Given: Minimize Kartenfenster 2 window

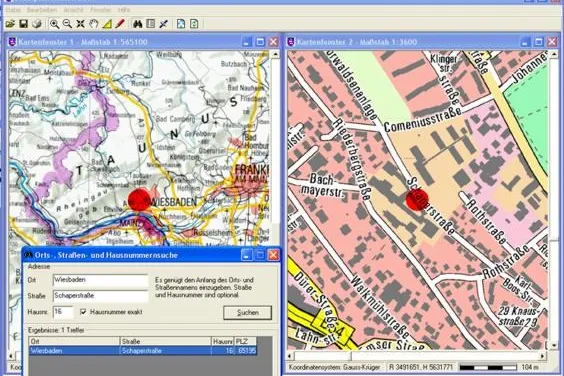Looking at the screenshot, I should pos(525,42).
